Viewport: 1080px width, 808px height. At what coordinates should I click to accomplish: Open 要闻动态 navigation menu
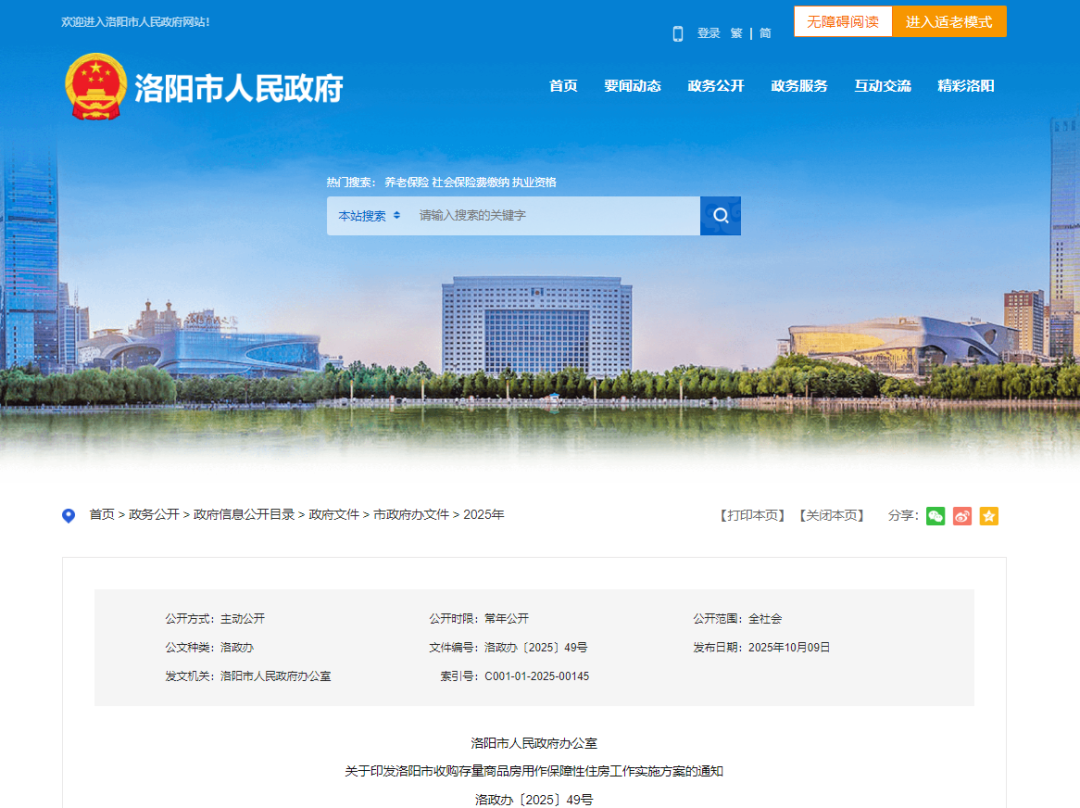[x=632, y=85]
